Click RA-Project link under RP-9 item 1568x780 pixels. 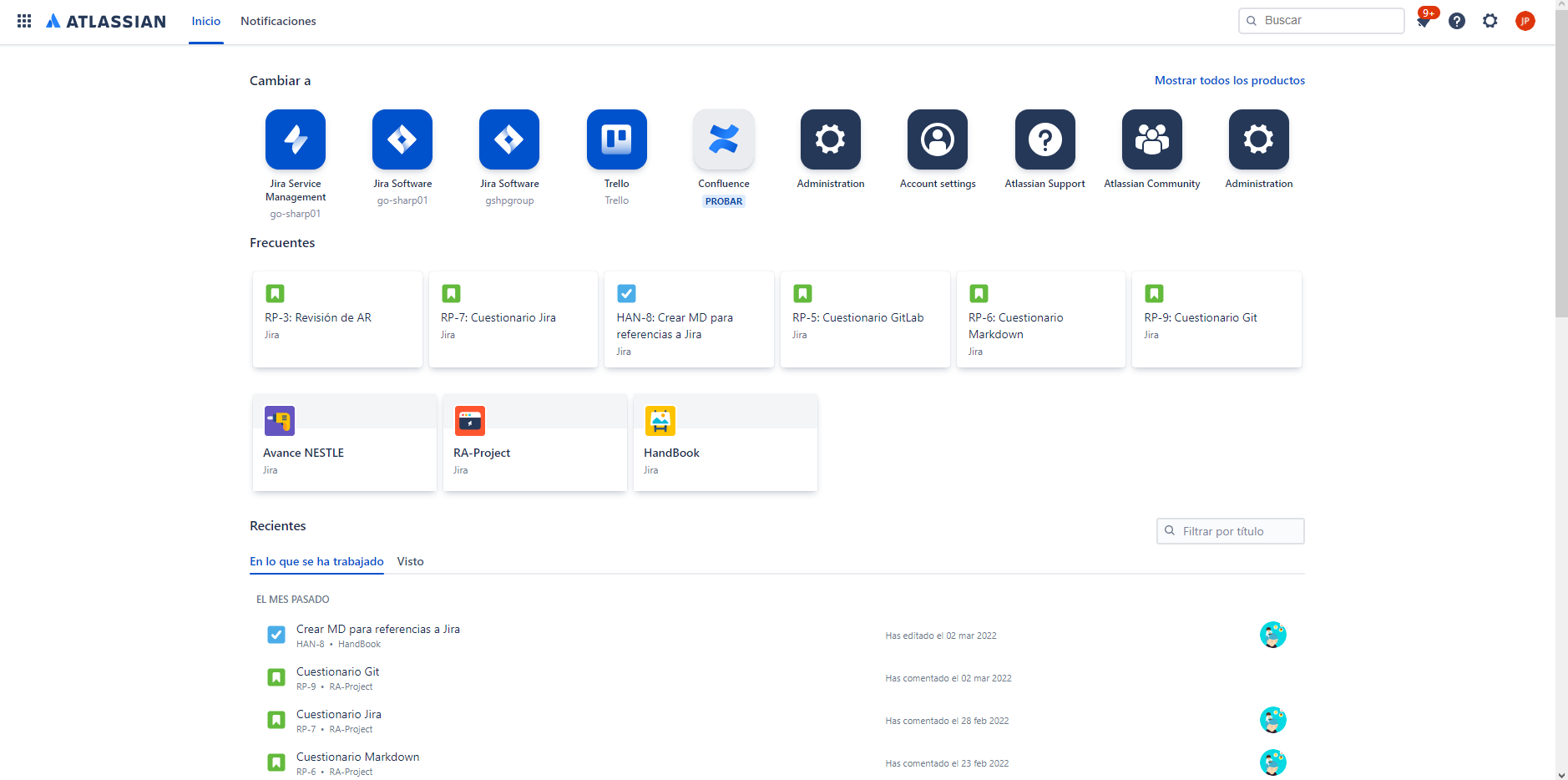351,686
